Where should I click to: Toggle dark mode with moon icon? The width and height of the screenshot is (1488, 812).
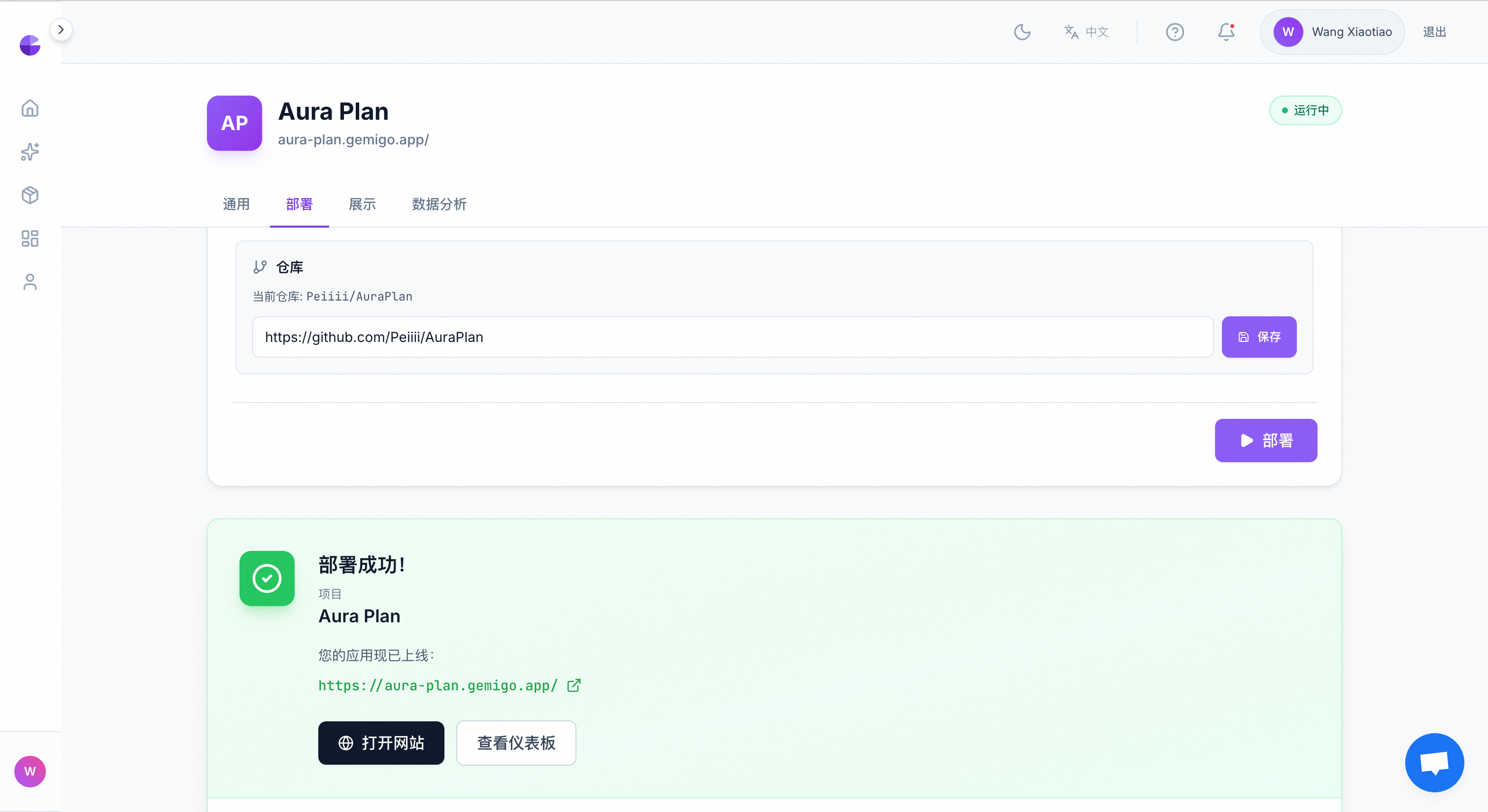(1022, 32)
